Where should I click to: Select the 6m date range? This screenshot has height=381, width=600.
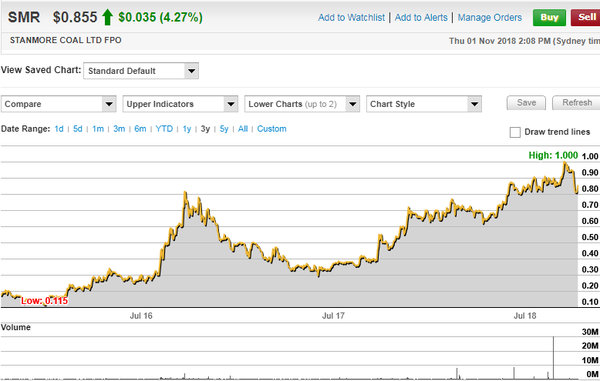coord(140,129)
